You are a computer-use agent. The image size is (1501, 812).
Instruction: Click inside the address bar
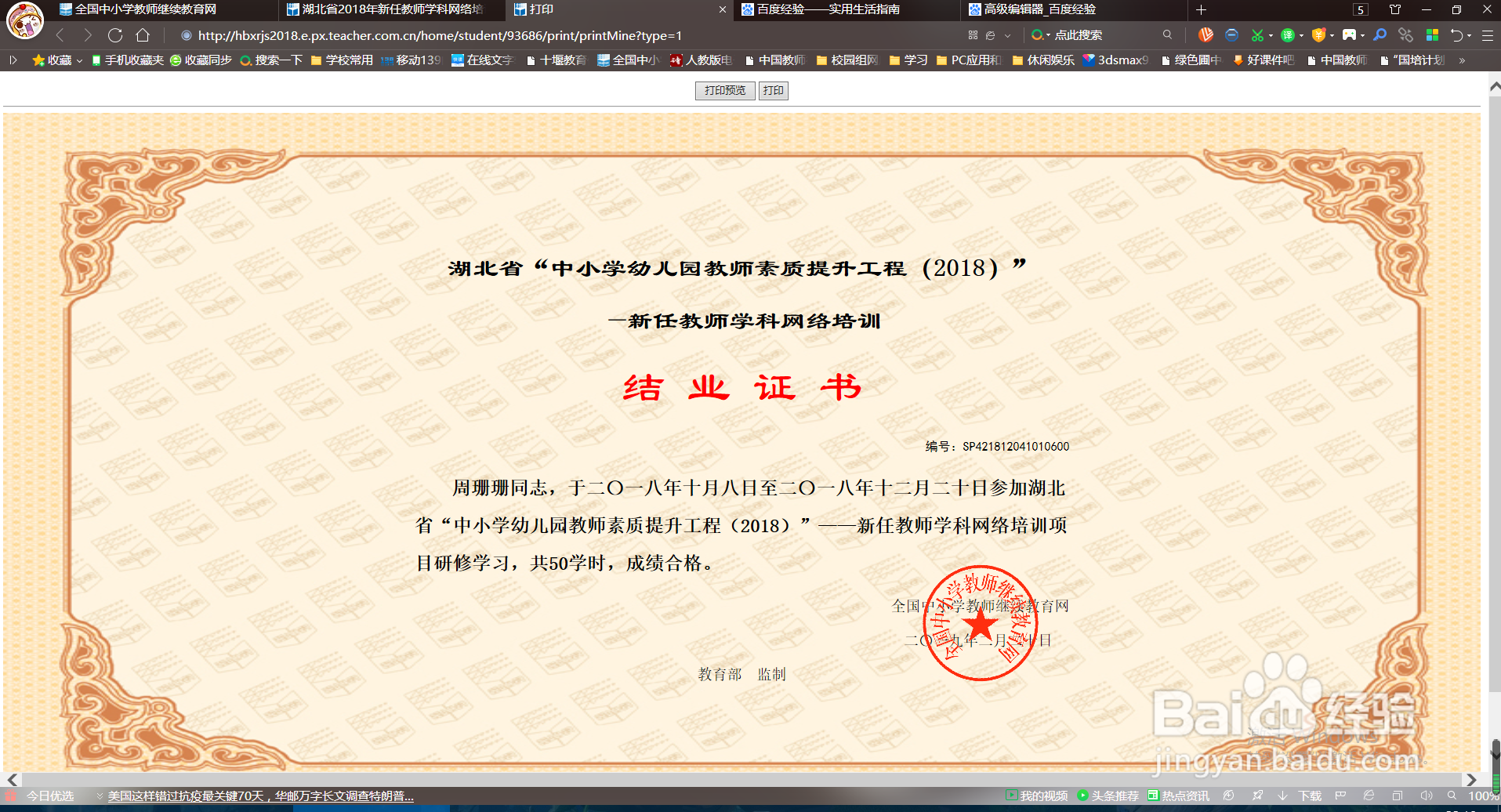click(x=470, y=35)
